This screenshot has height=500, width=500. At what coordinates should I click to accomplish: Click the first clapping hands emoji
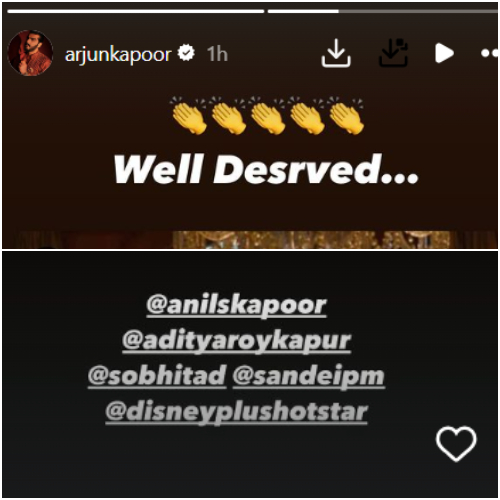click(189, 116)
